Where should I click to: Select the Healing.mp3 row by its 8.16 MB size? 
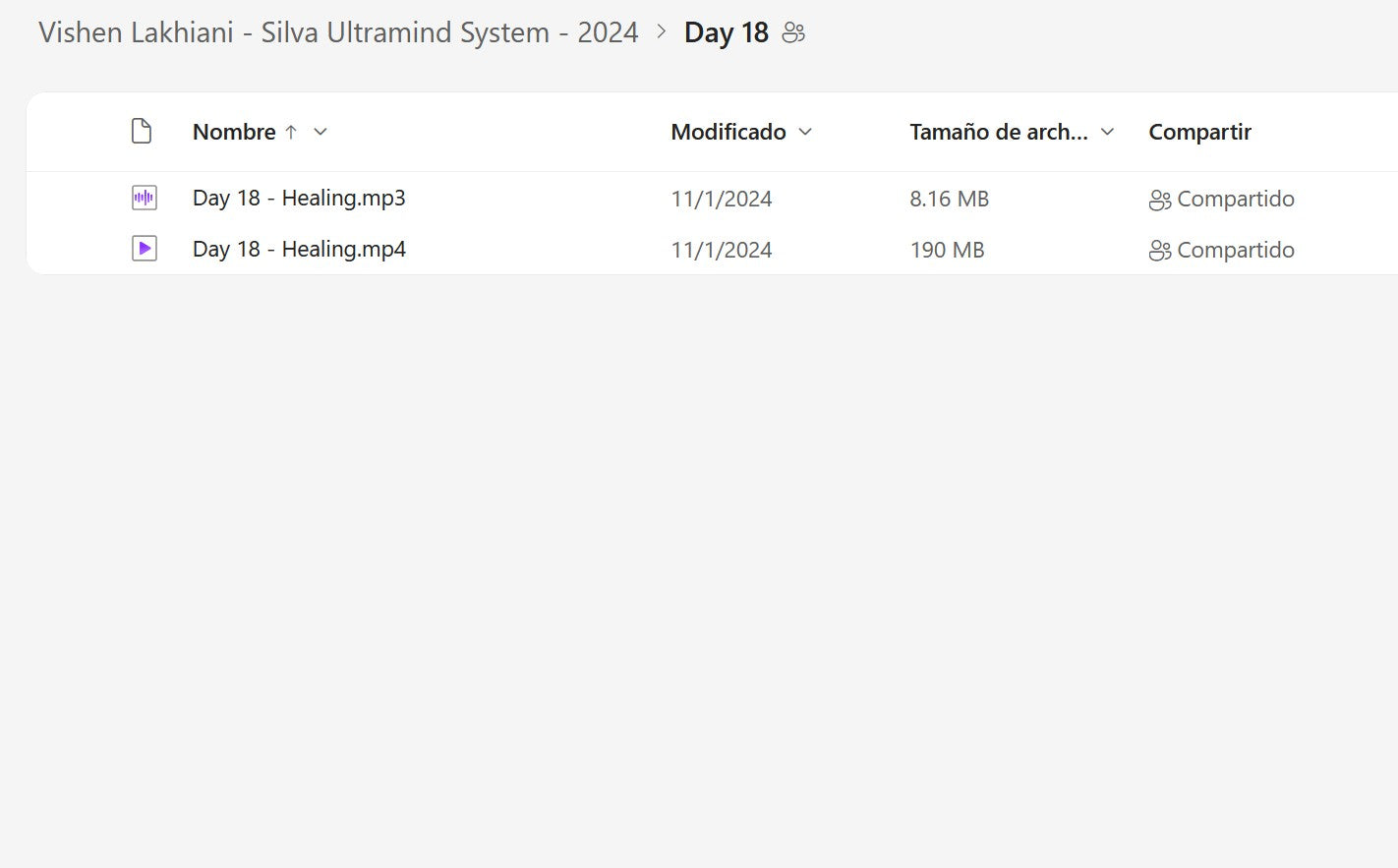tap(949, 199)
